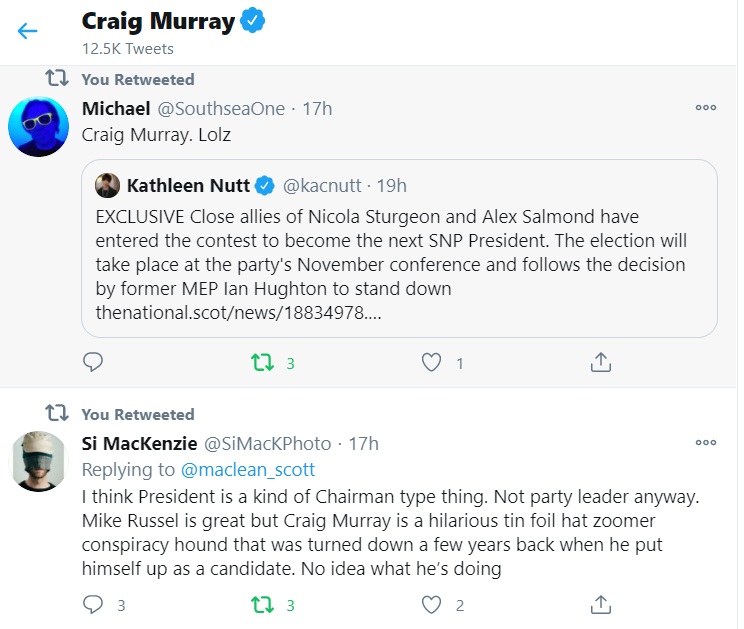Screen dimensions: 744x629
Task: Open thenational.scot article link
Action: [x=238, y=313]
